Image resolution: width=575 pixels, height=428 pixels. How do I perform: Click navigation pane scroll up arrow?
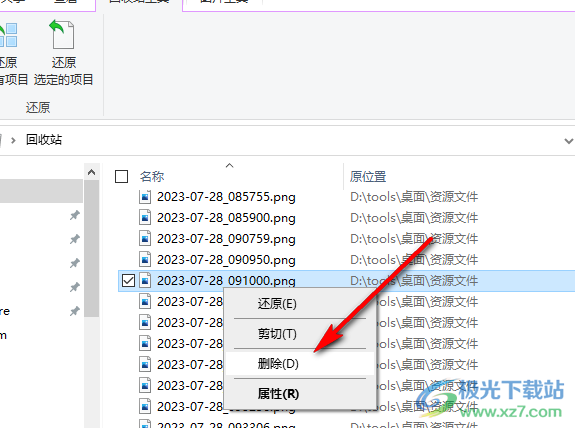(x=91, y=172)
